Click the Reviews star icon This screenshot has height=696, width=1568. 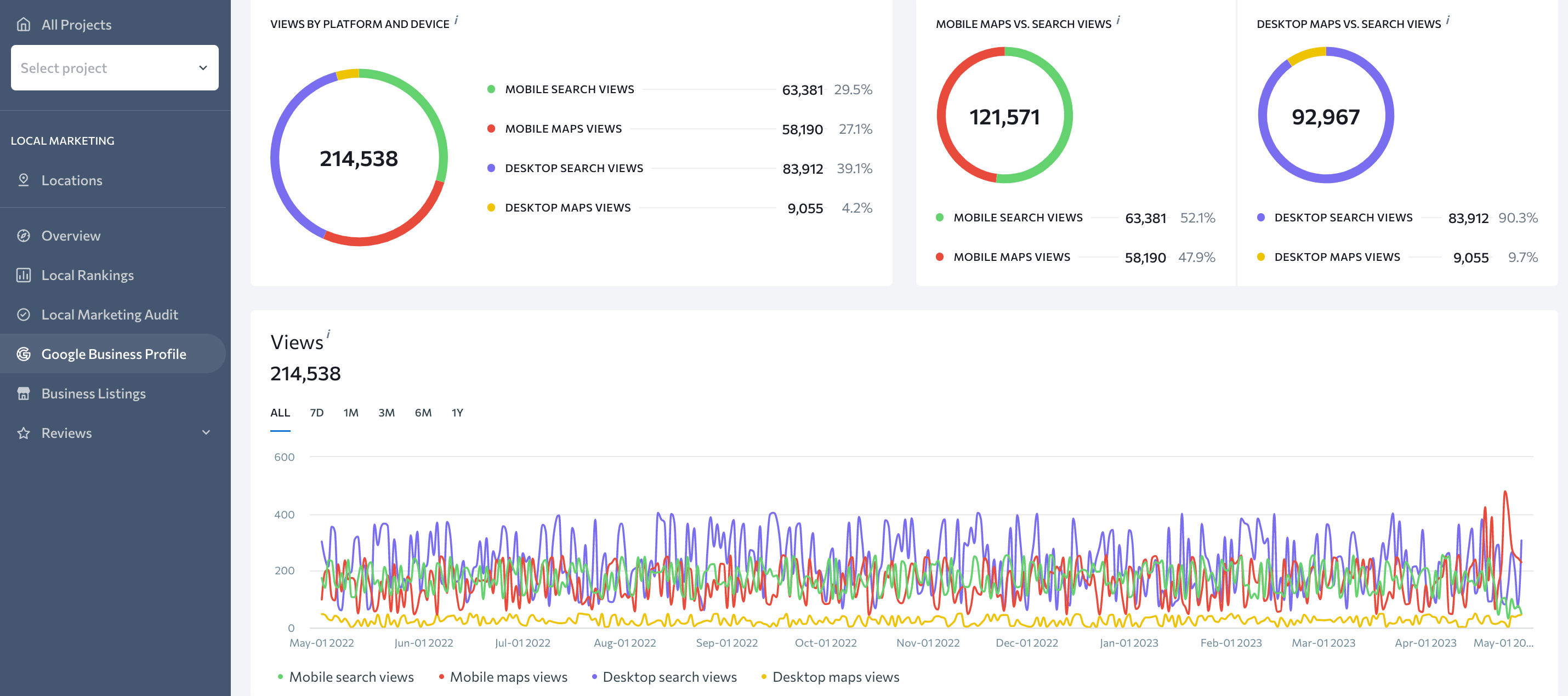23,433
